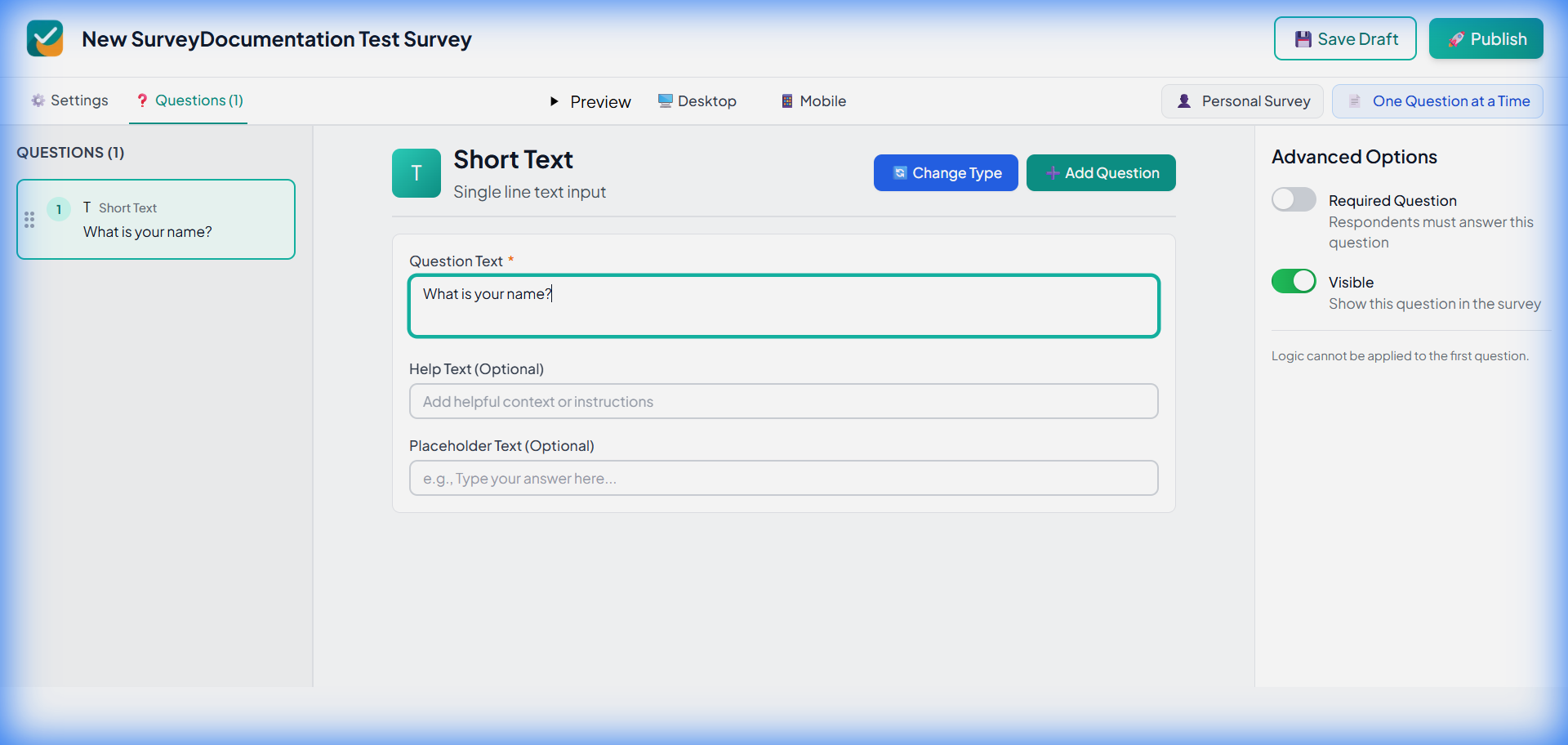Open the Personal Survey mode selector

pos(1242,100)
